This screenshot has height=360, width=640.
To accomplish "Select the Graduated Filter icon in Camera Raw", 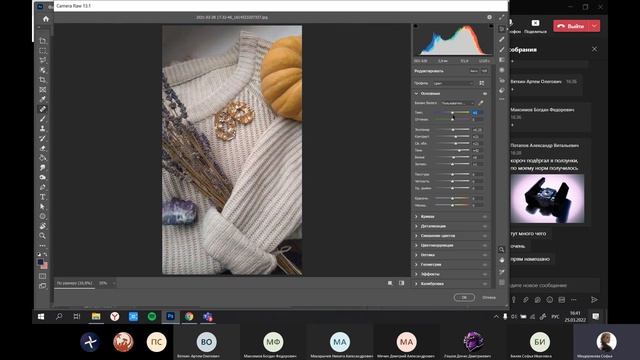I will click(x=502, y=60).
